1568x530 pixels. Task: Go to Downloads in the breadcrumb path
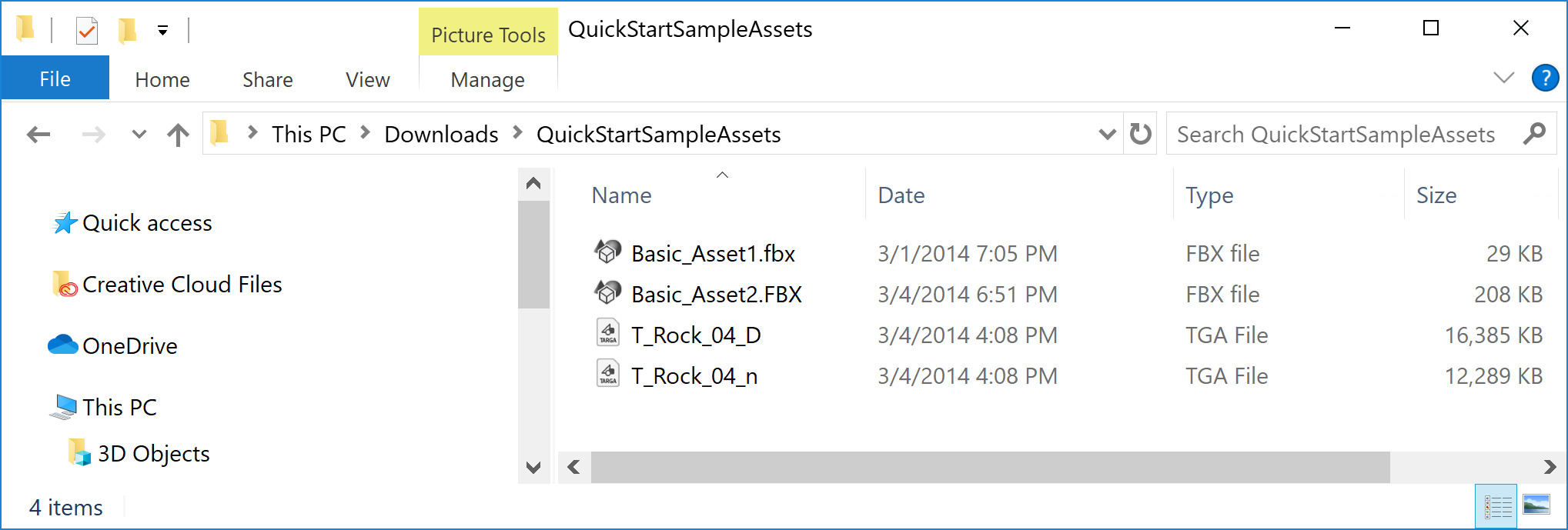pos(441,135)
